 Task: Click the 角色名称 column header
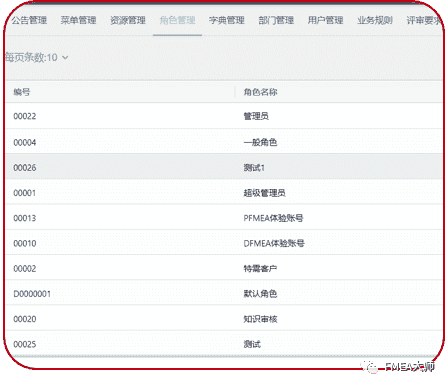(260, 92)
